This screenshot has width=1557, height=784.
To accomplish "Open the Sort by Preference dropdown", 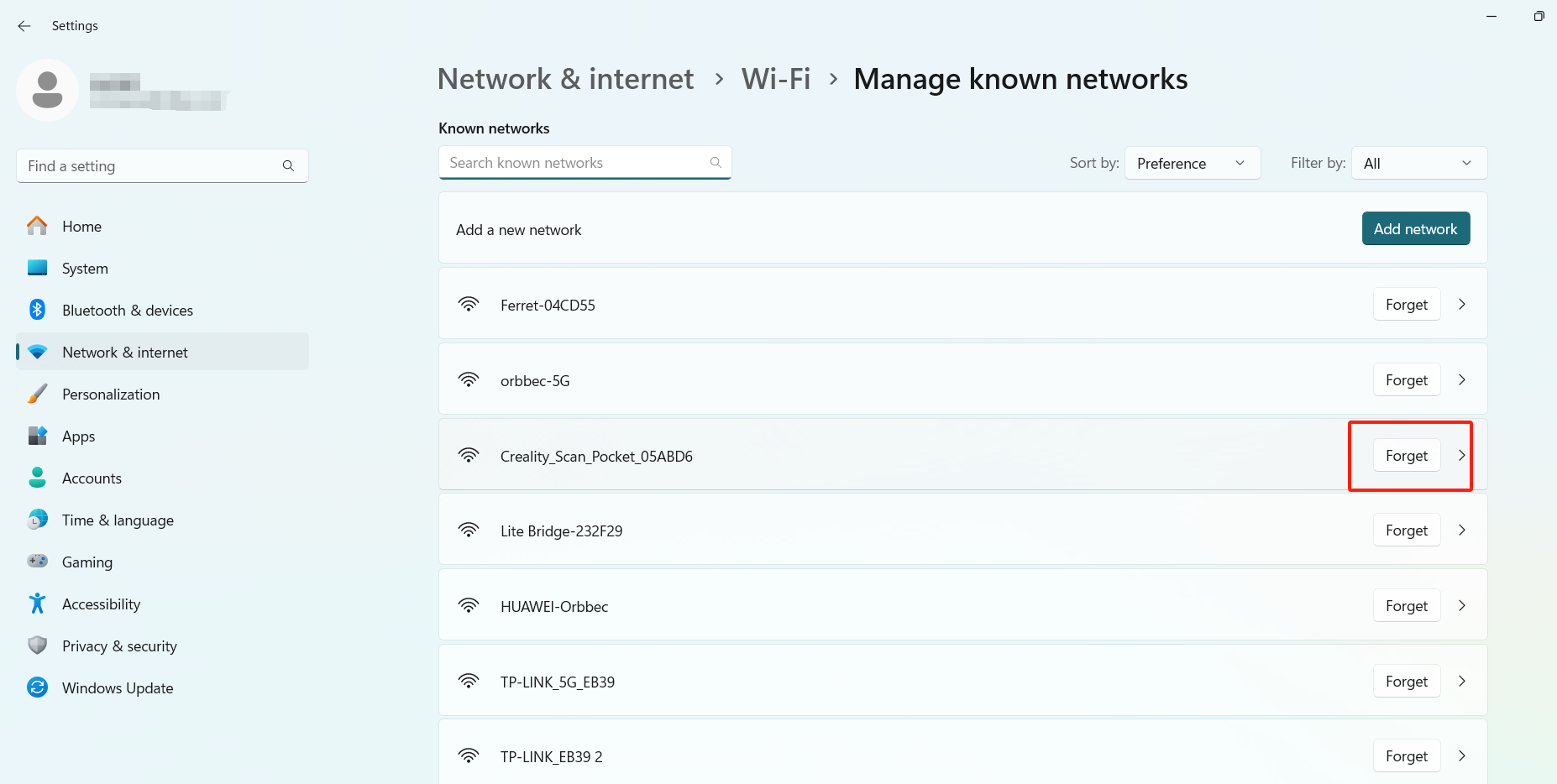I will [x=1192, y=163].
